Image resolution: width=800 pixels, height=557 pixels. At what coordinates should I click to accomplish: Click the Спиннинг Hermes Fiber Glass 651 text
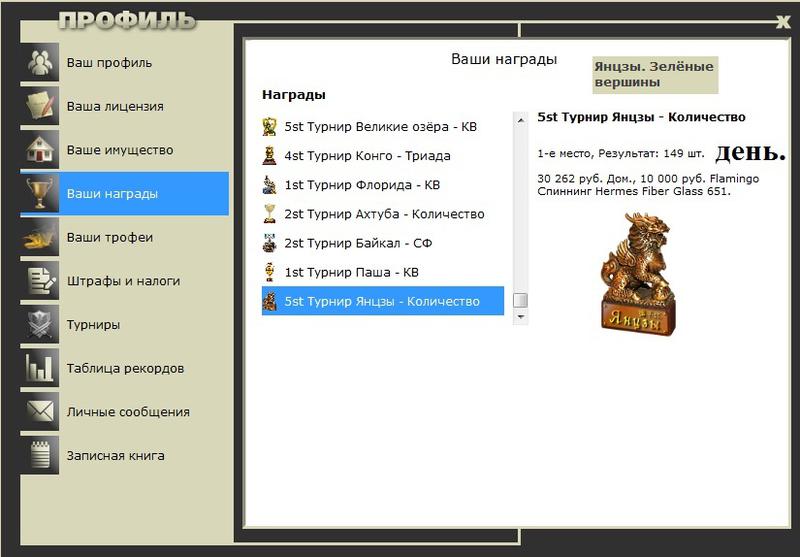click(634, 192)
